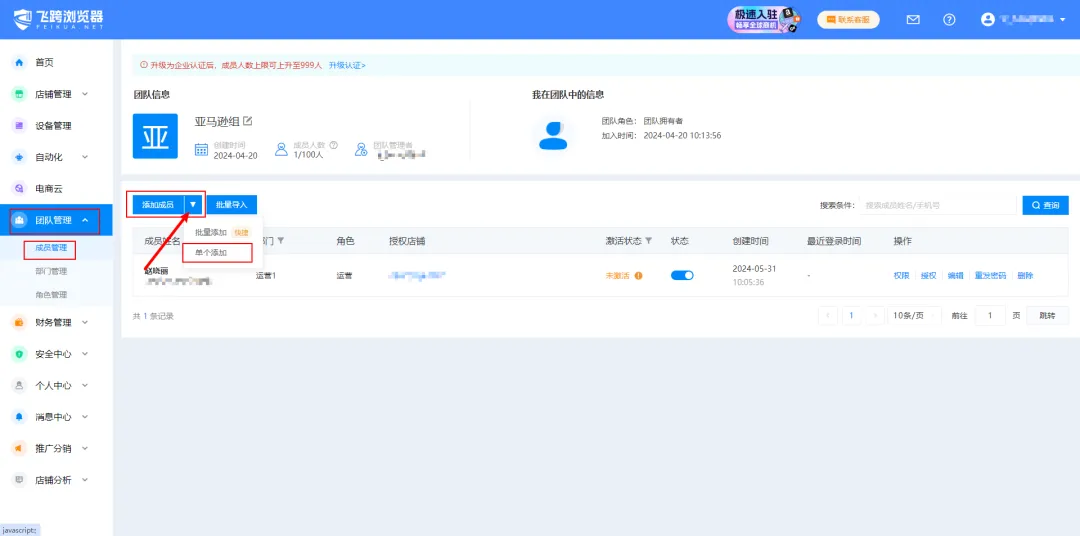
Task: Select 单个添加 from the dropdown menu
Action: tap(211, 253)
